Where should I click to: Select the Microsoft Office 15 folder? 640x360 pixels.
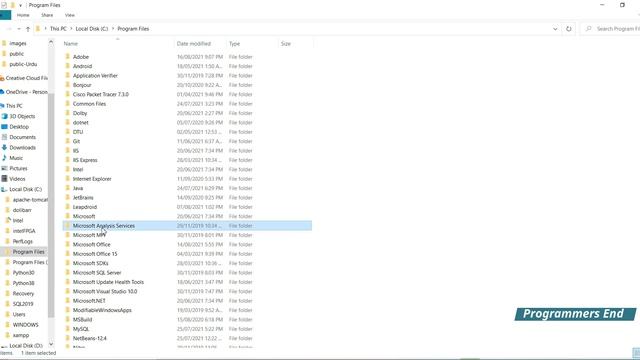click(95, 254)
